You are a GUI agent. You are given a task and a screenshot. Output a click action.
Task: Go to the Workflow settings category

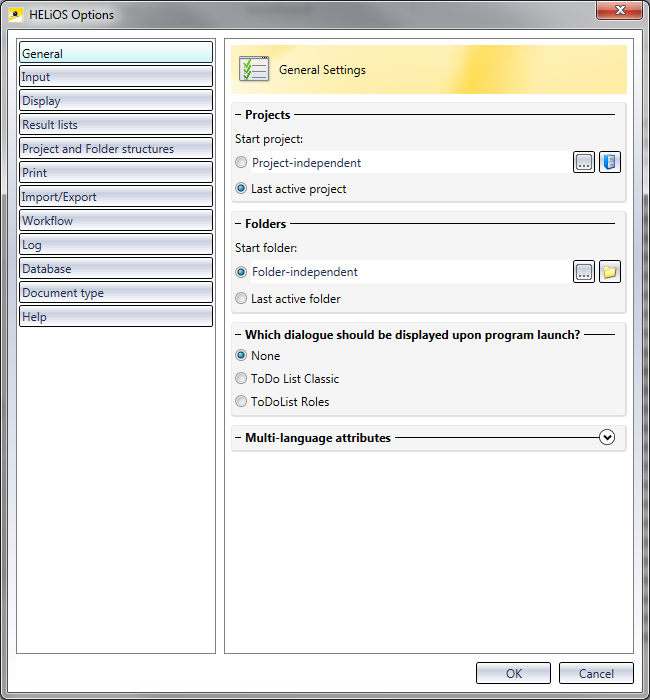[x=116, y=221]
